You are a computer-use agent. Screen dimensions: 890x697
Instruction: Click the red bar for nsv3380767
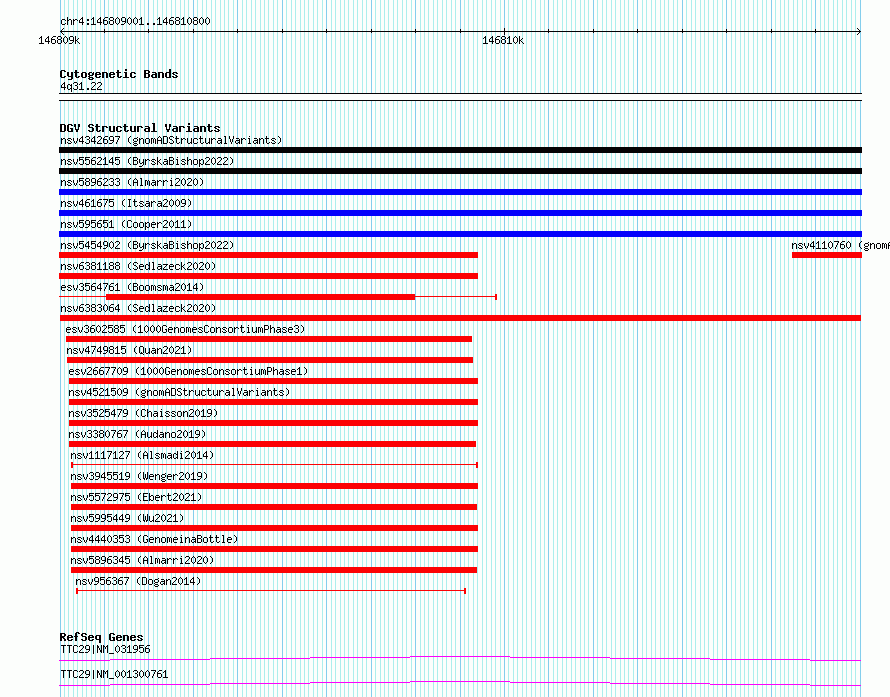pyautogui.click(x=272, y=444)
